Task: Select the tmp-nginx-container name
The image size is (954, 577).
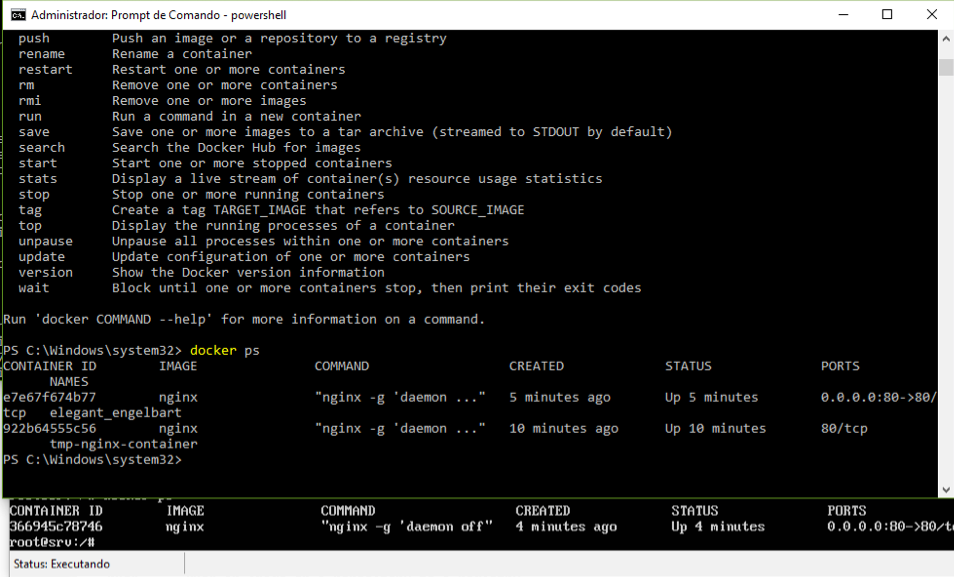Action: (x=123, y=443)
